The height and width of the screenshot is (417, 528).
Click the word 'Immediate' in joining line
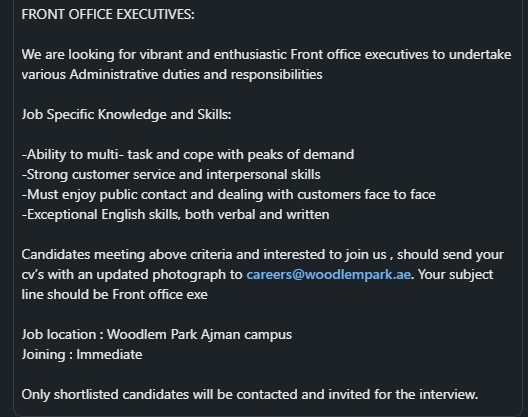[109, 355]
